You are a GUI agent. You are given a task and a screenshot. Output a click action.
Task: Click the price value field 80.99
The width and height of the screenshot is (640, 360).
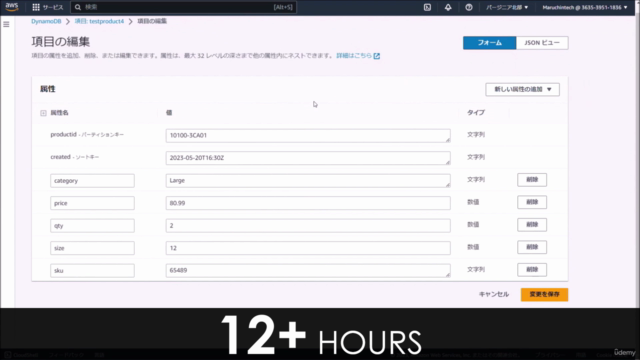pos(308,203)
